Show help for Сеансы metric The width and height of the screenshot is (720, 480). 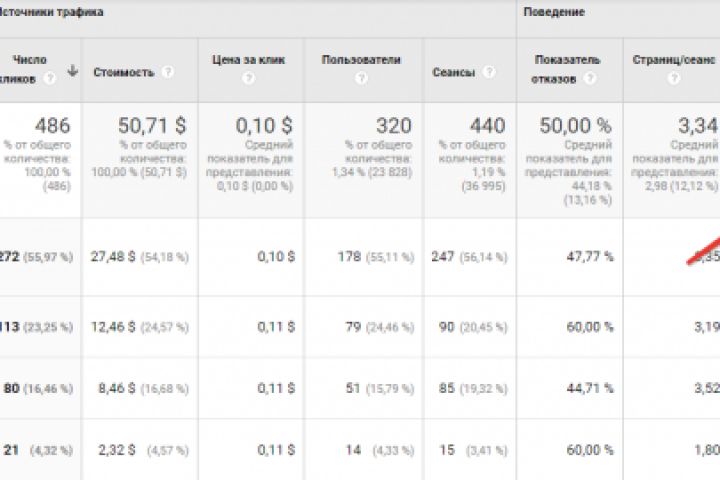click(489, 72)
